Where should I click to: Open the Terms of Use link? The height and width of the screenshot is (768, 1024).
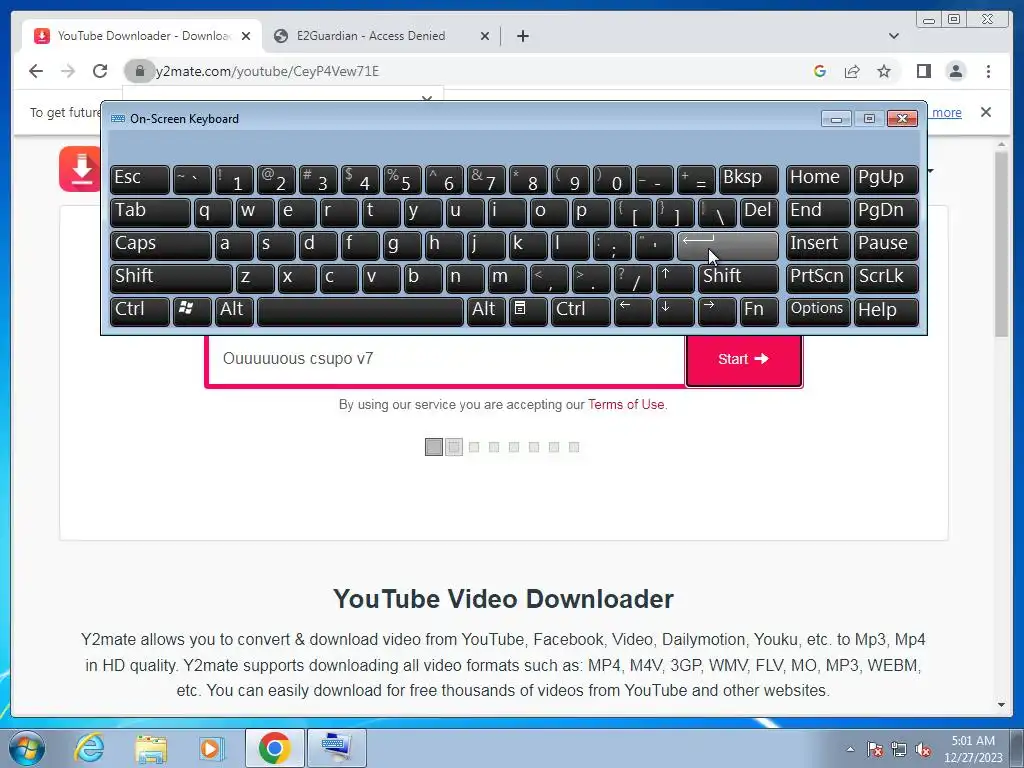click(626, 404)
